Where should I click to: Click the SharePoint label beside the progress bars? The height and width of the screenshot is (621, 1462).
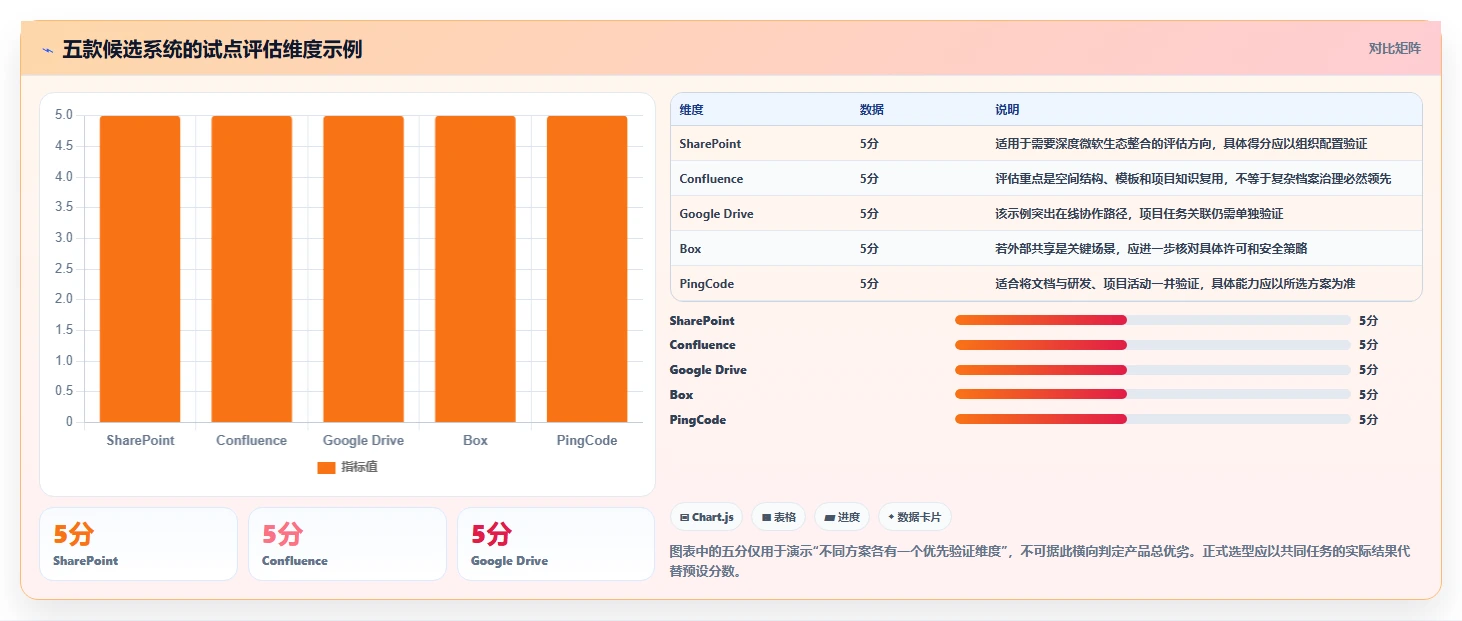702,320
